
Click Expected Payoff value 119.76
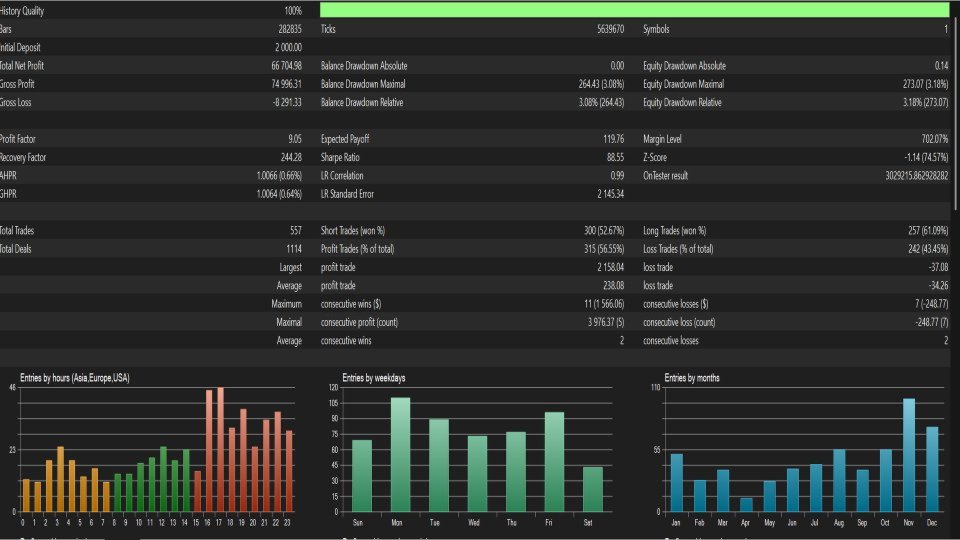613,139
